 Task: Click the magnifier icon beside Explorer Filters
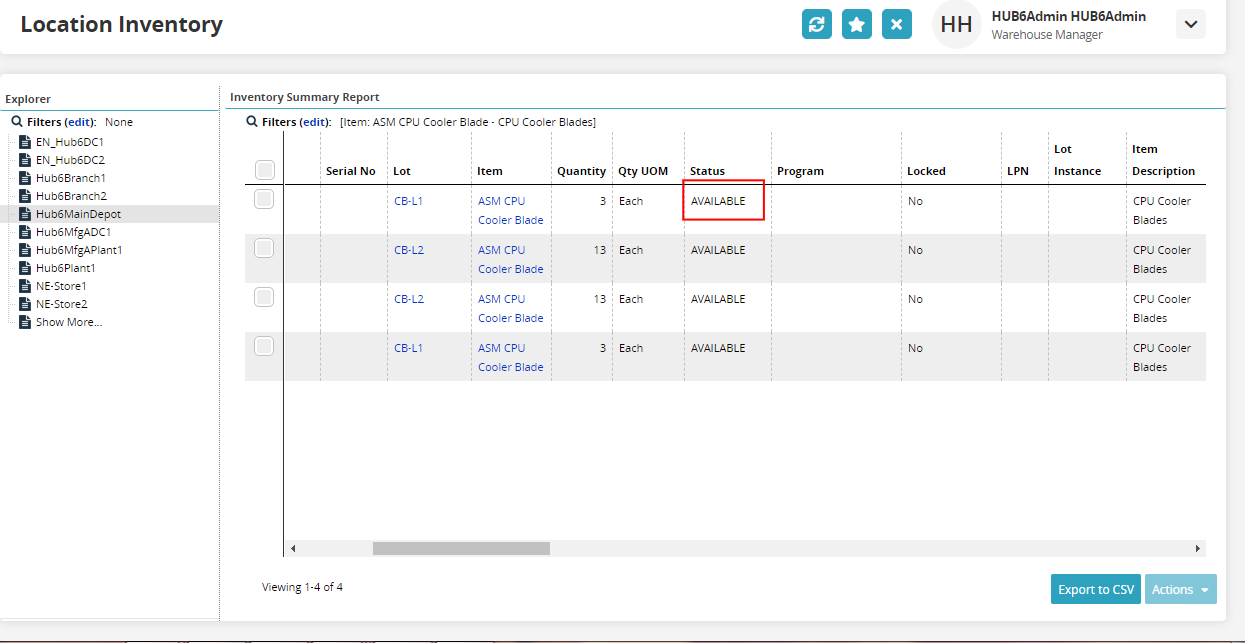(17, 122)
